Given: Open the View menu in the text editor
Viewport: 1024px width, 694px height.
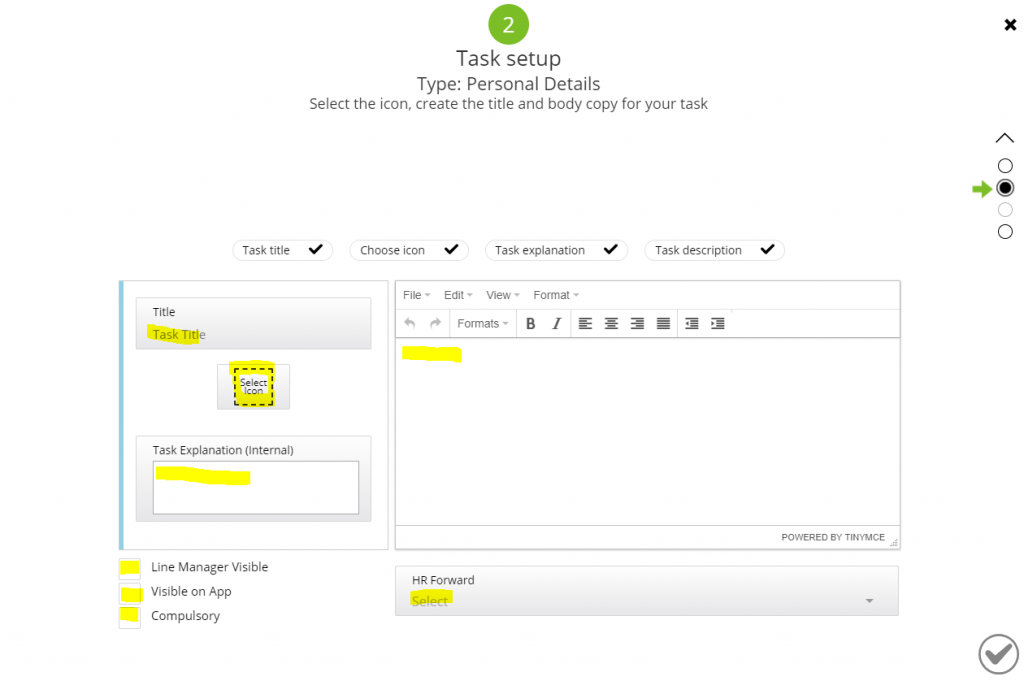Looking at the screenshot, I should pyautogui.click(x=501, y=294).
